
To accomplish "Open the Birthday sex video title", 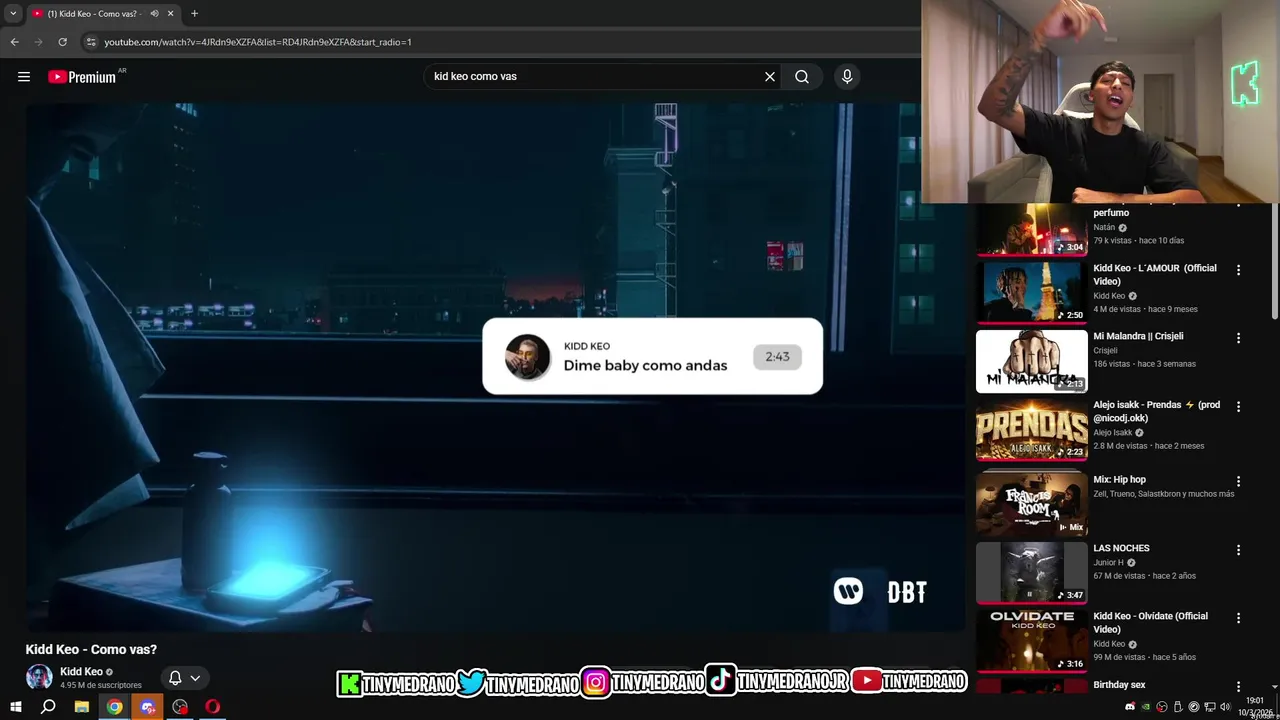I will pyautogui.click(x=1119, y=685).
